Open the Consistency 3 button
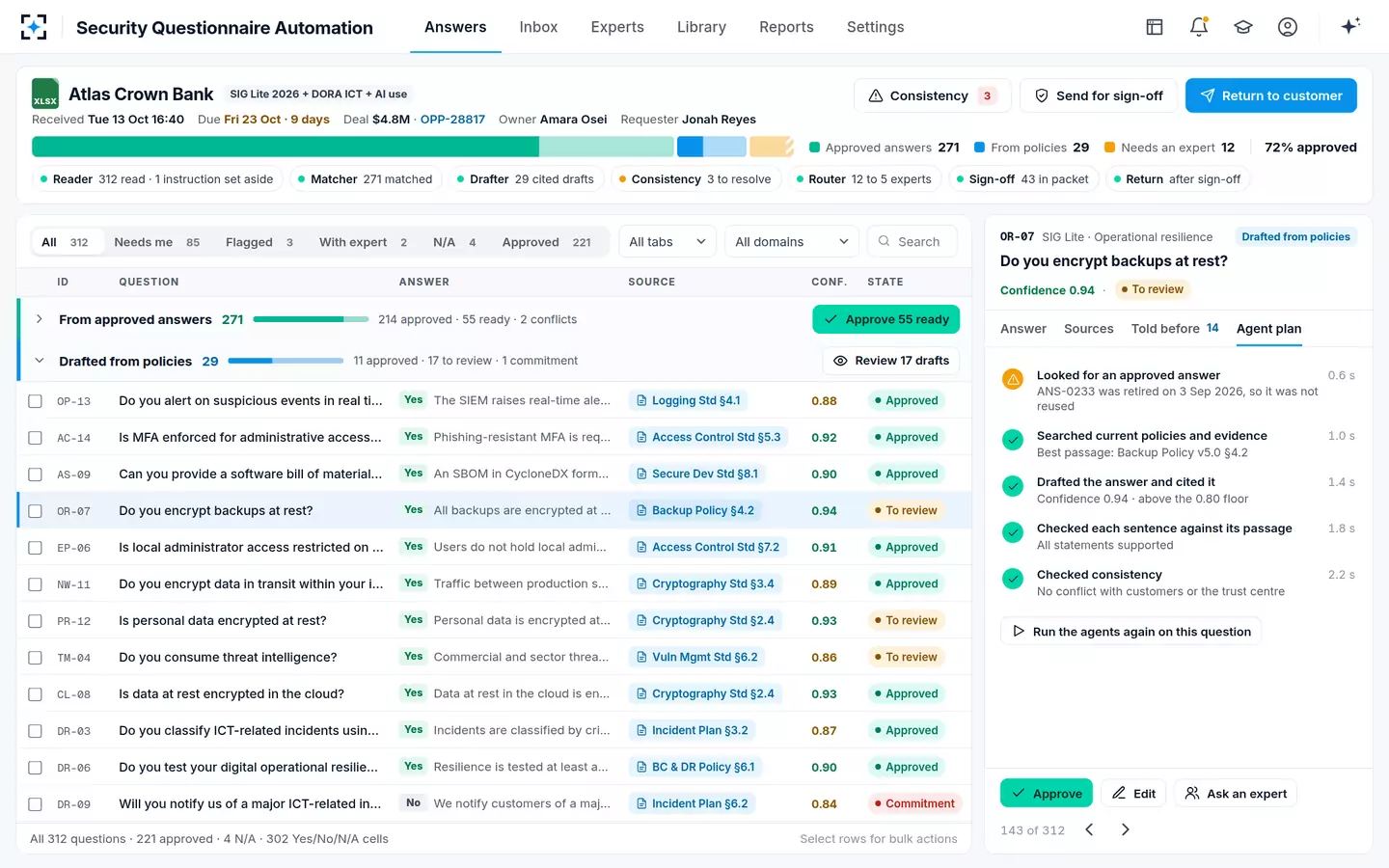The height and width of the screenshot is (868, 1389). 932,95
